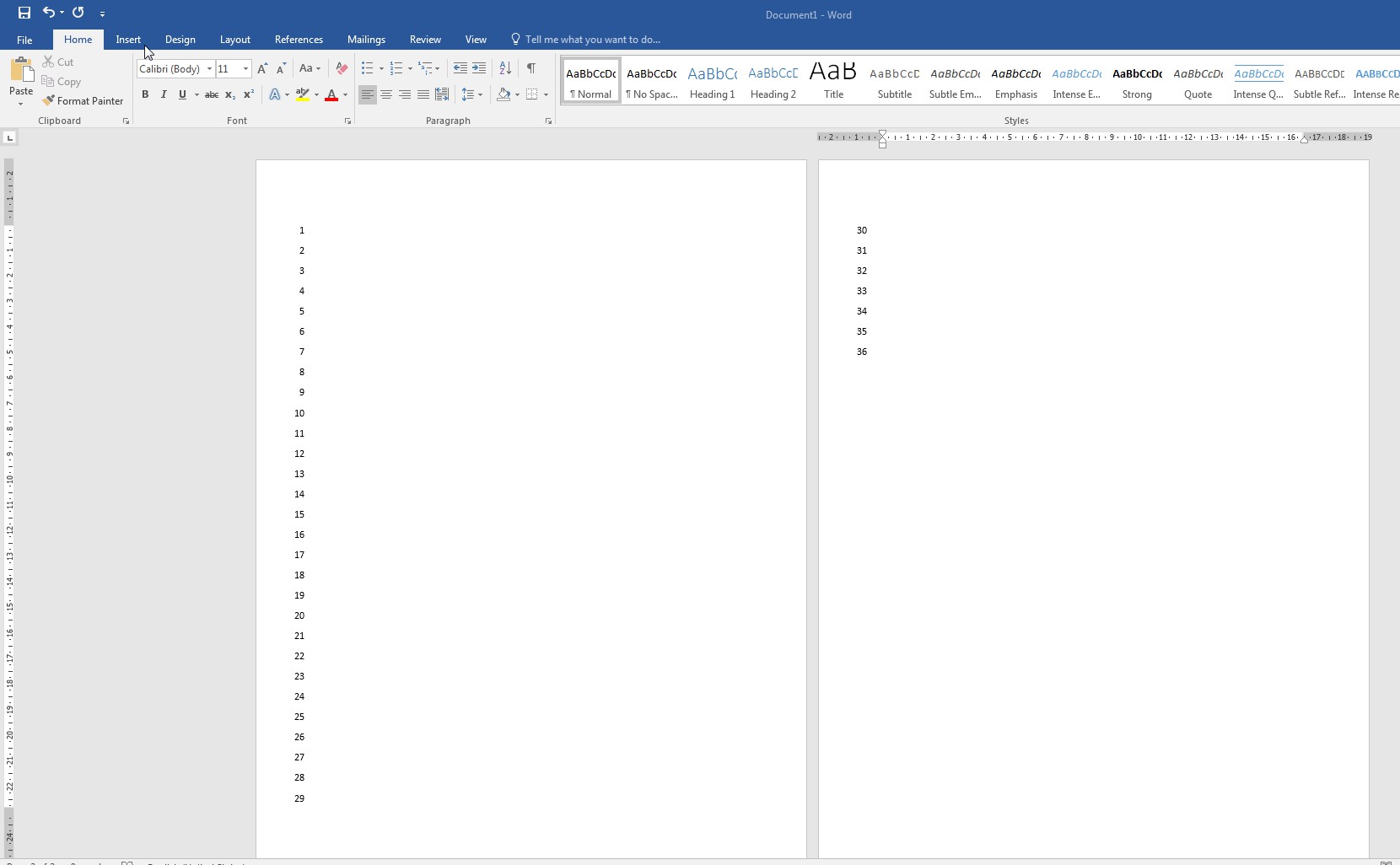Open the Customize Quick Access Toolbar dropdown
The width and height of the screenshot is (1400, 865).
coord(102,13)
